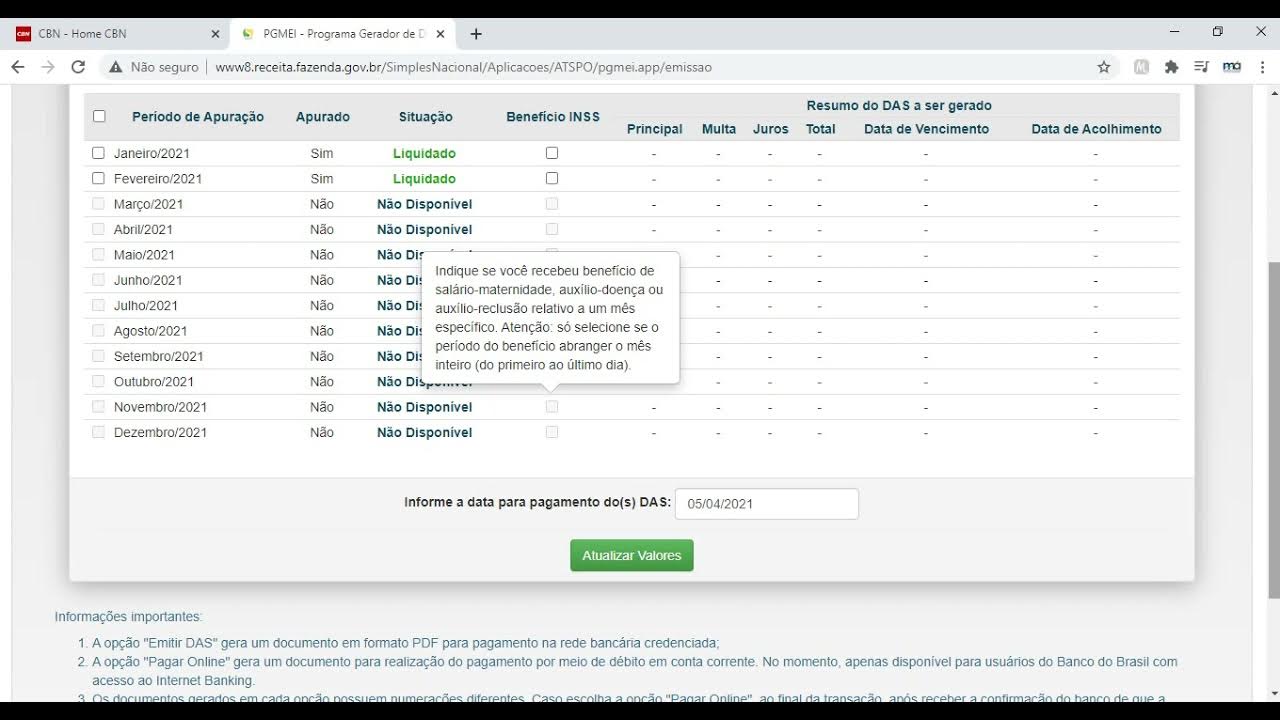Click the Maio/2021 row label
The image size is (1280, 720).
point(144,255)
